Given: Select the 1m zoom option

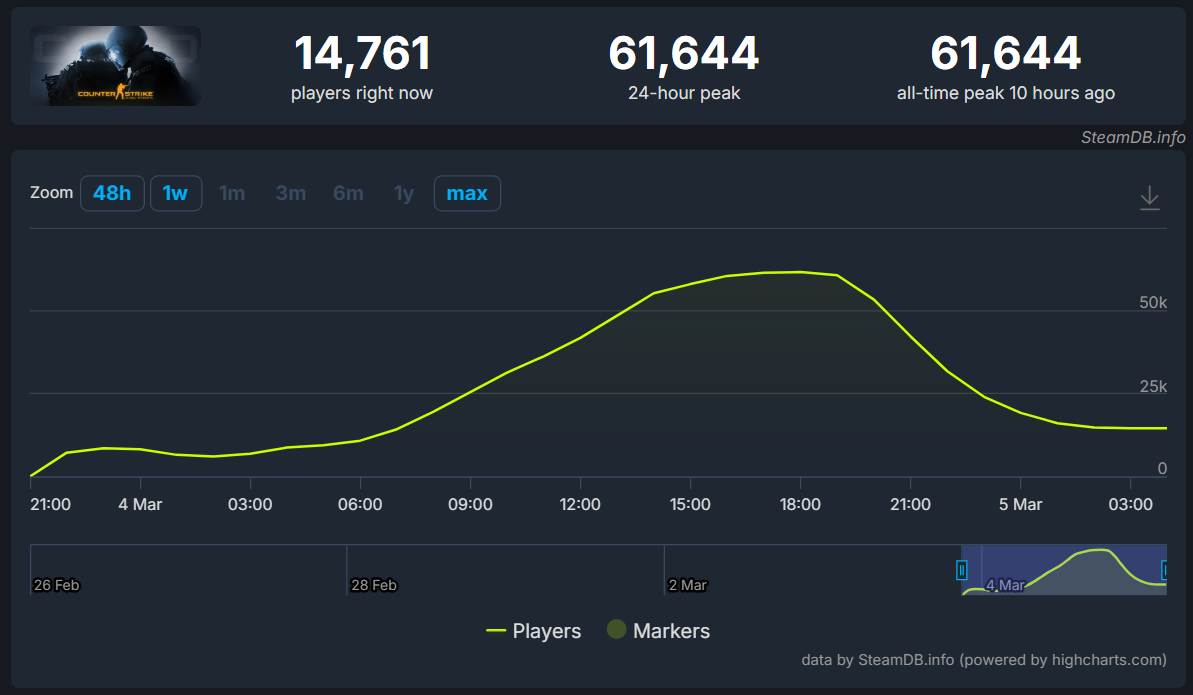Looking at the screenshot, I should tap(232, 193).
